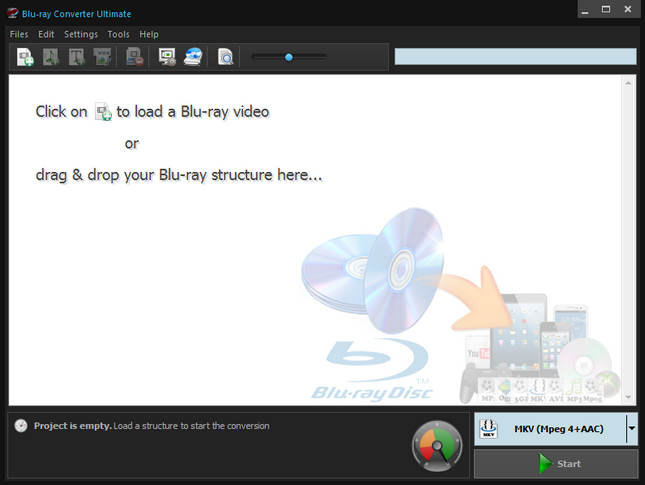Select the MKV (Mpeg 4+AAC) format button

550,429
